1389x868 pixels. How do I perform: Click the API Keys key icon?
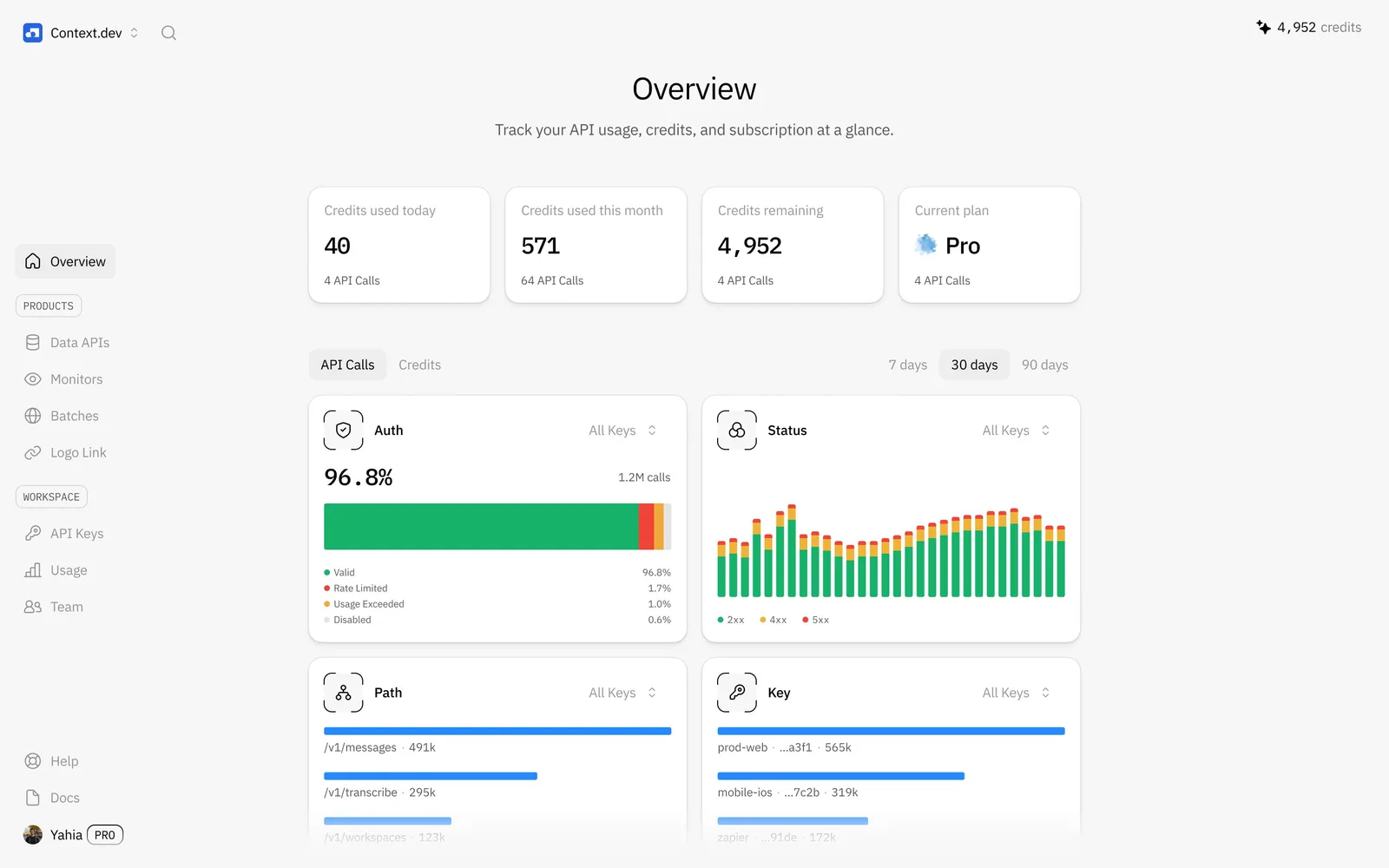[x=33, y=533]
